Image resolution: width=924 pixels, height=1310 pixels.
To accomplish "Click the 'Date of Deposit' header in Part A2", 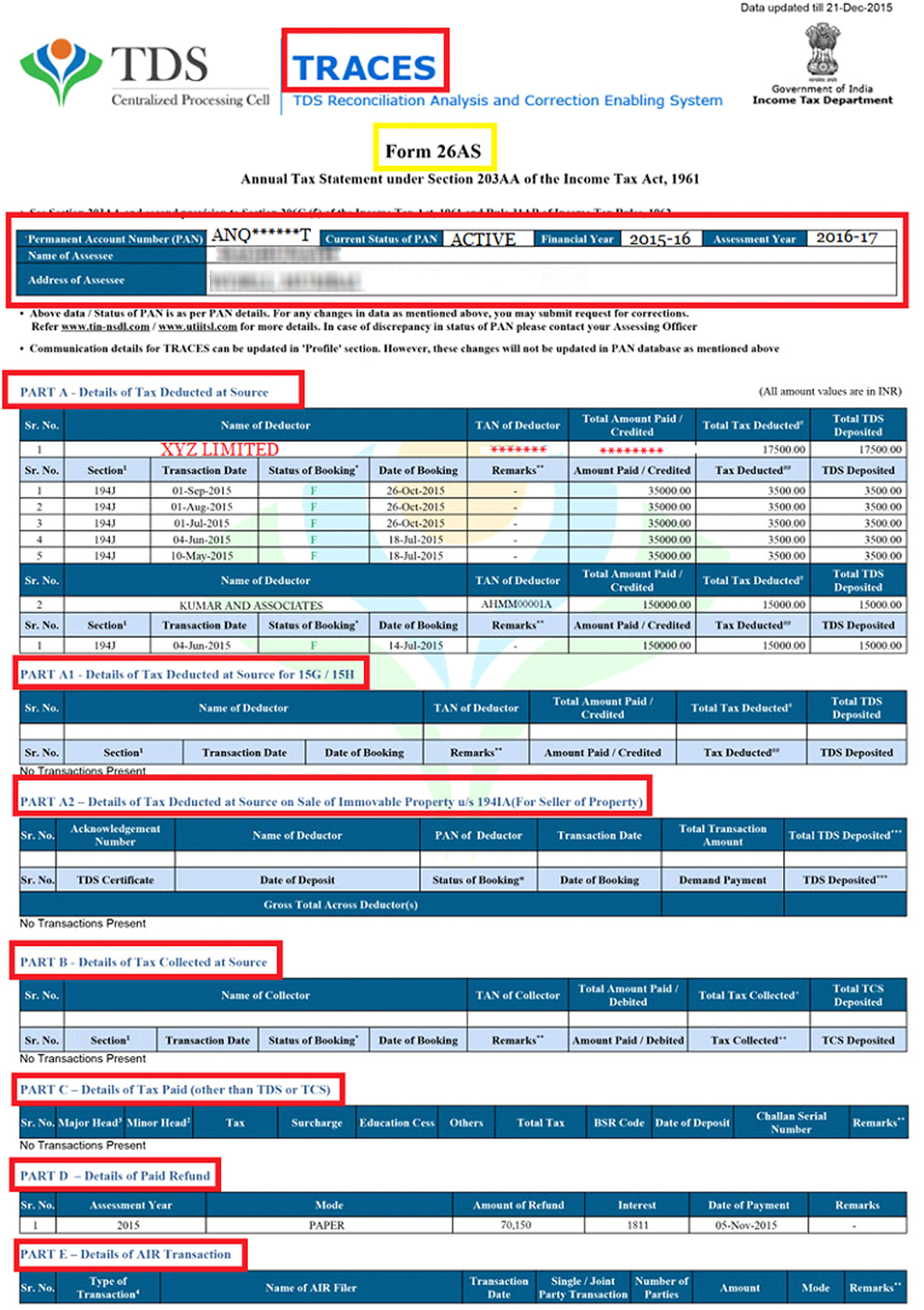I will tap(297, 880).
